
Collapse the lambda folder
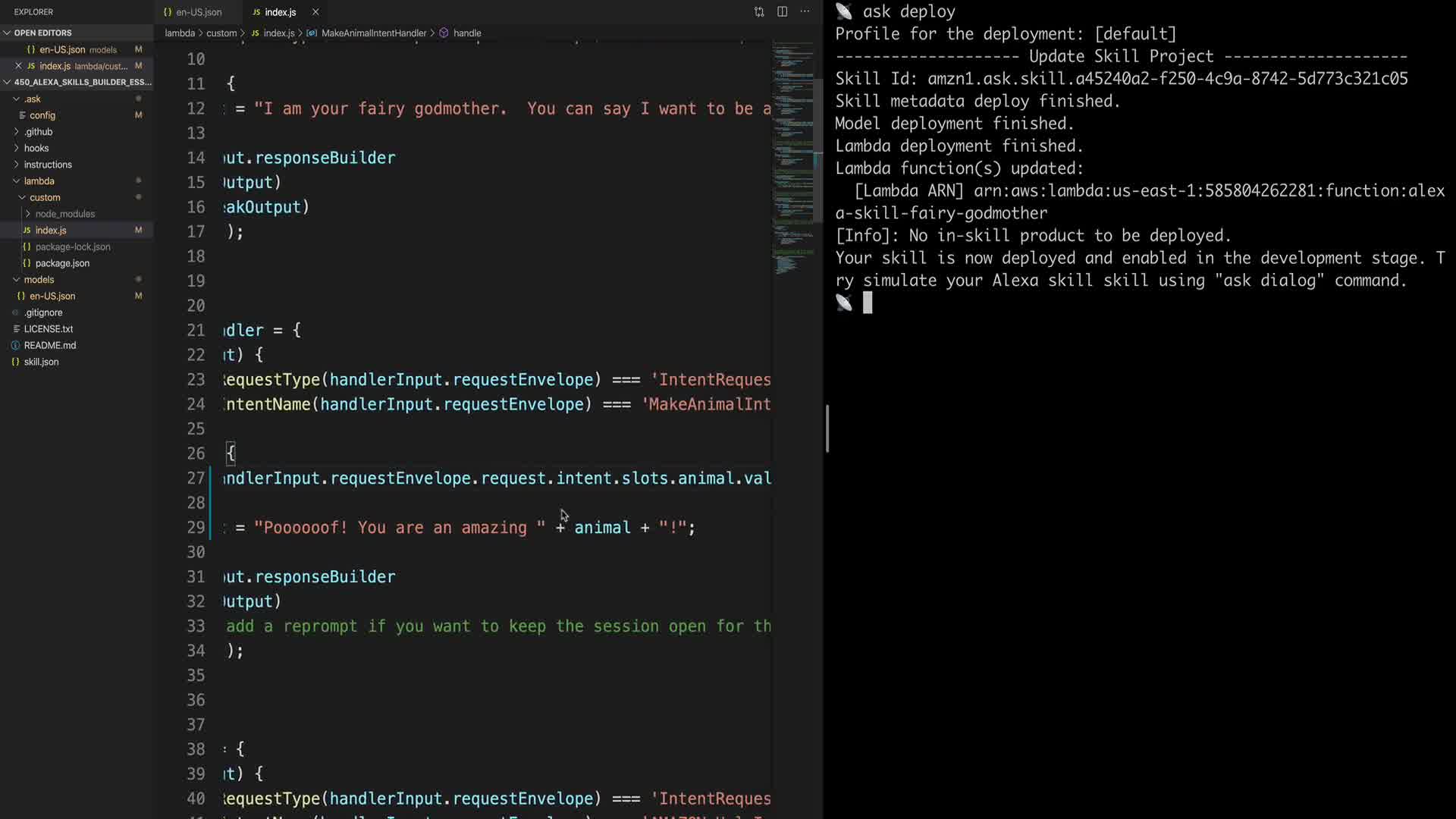38,181
